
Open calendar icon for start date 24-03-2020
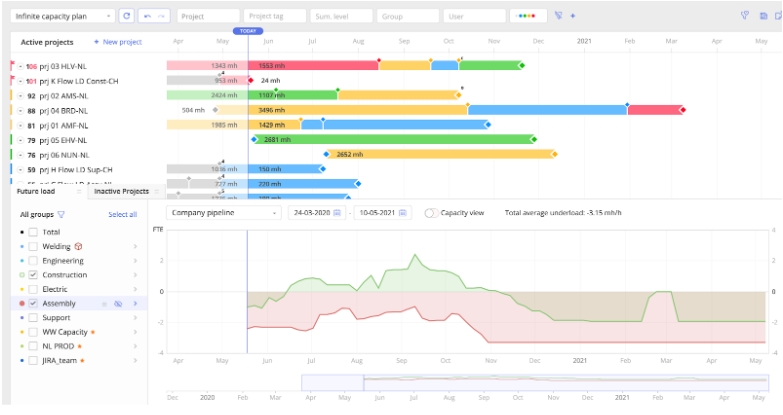pos(337,213)
